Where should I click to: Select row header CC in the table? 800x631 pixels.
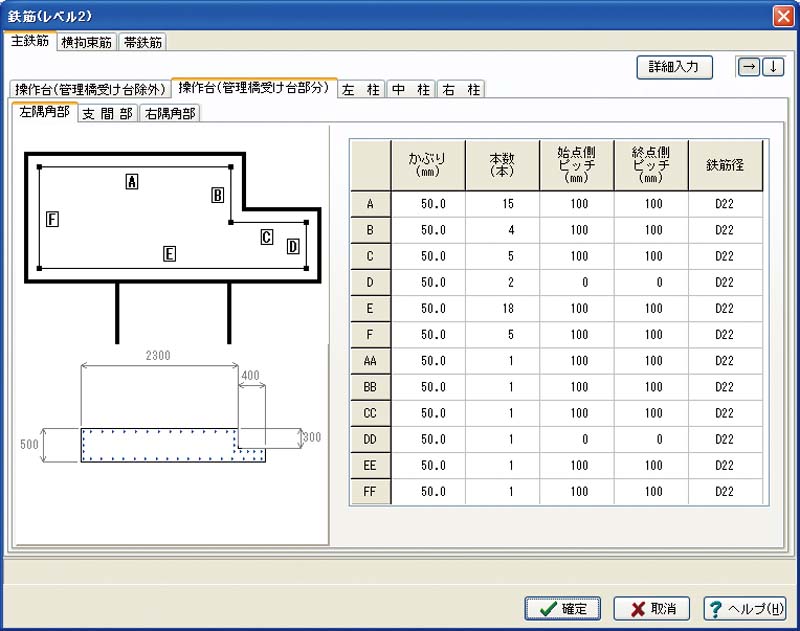tap(370, 413)
